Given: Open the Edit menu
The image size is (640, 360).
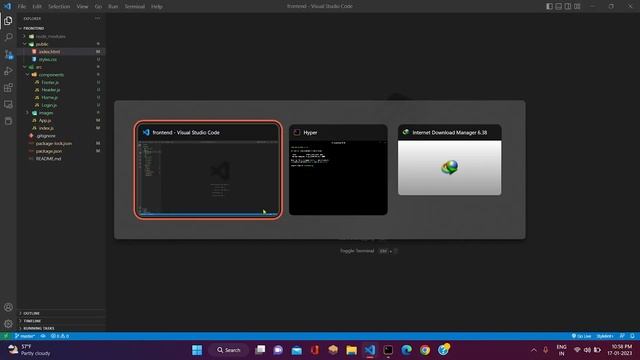Looking at the screenshot, I should pos(37,7).
